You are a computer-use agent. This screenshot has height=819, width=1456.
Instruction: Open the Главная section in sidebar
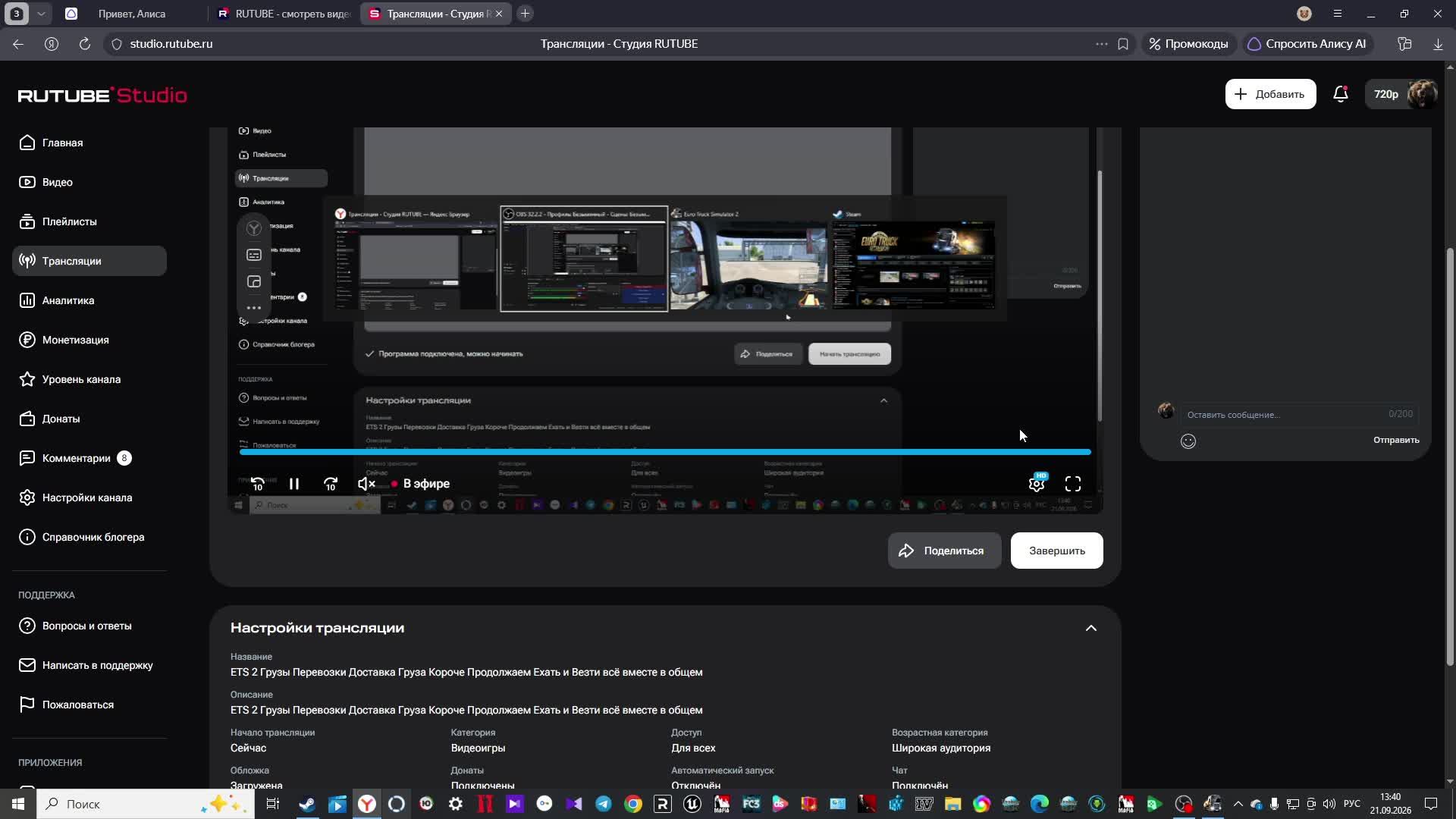pos(52,143)
